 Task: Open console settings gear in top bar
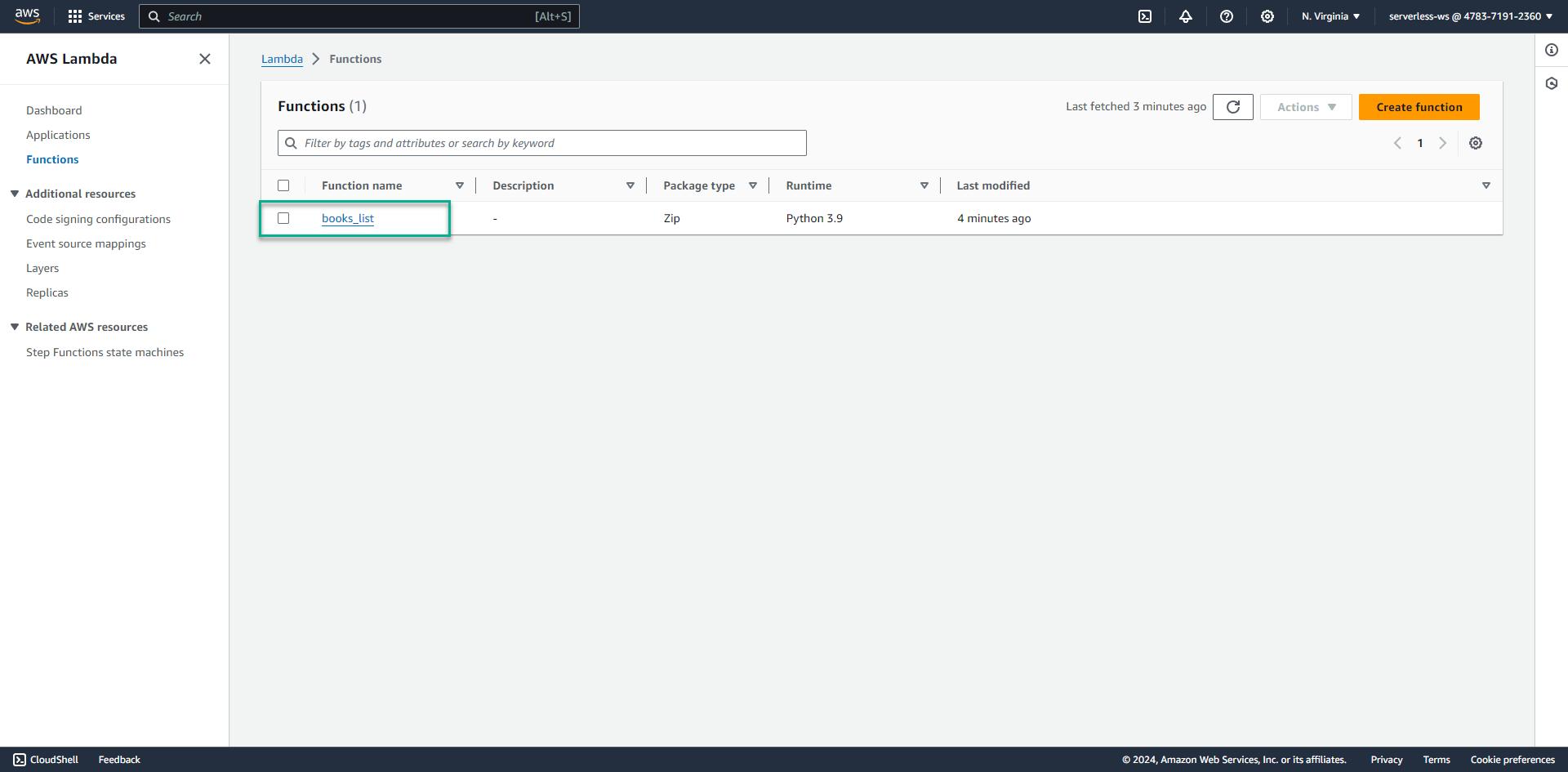point(1267,16)
